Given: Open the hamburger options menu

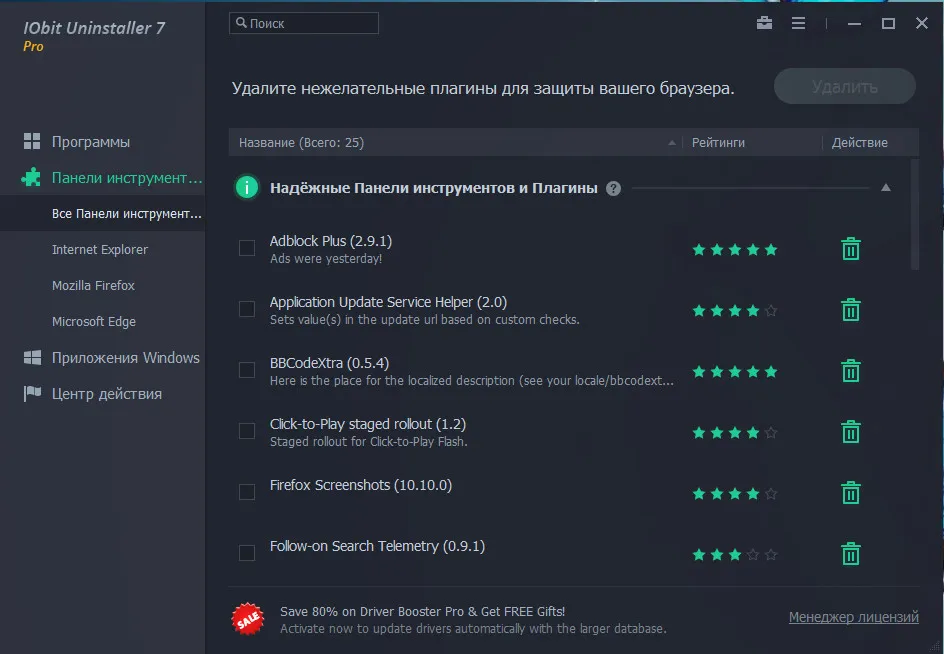Looking at the screenshot, I should (798, 23).
